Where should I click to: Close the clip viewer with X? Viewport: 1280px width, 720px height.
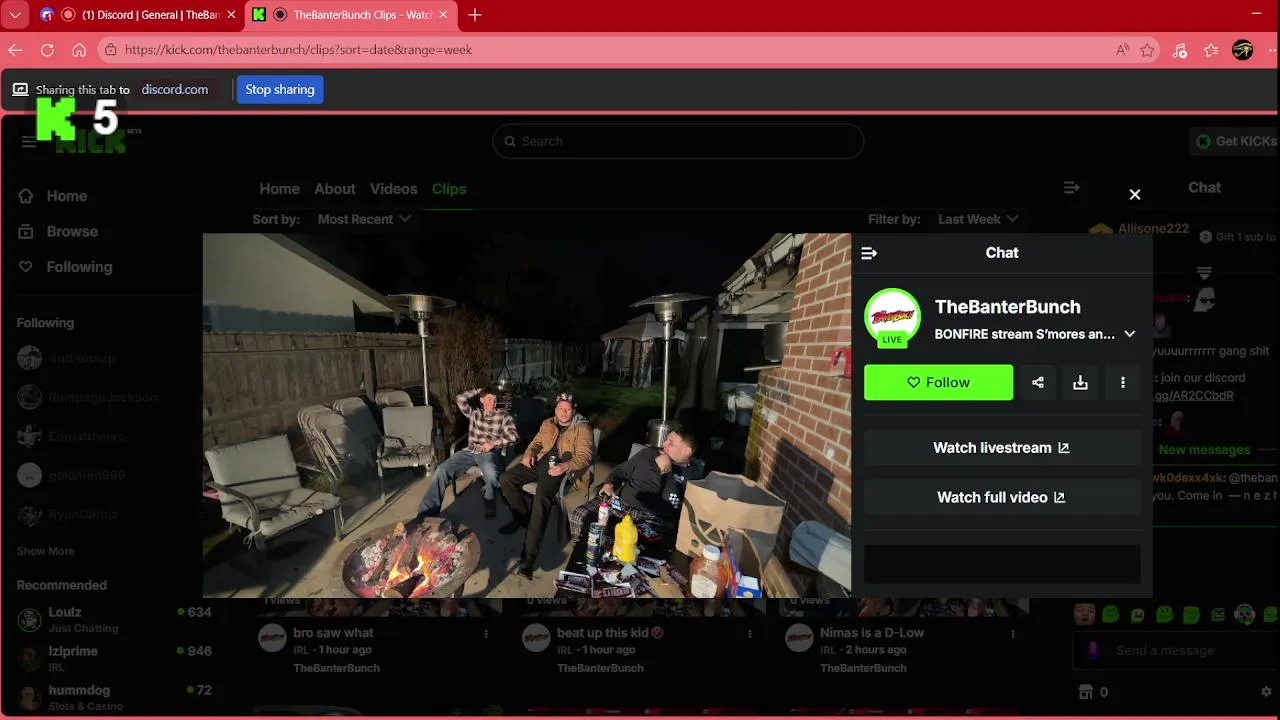1135,195
